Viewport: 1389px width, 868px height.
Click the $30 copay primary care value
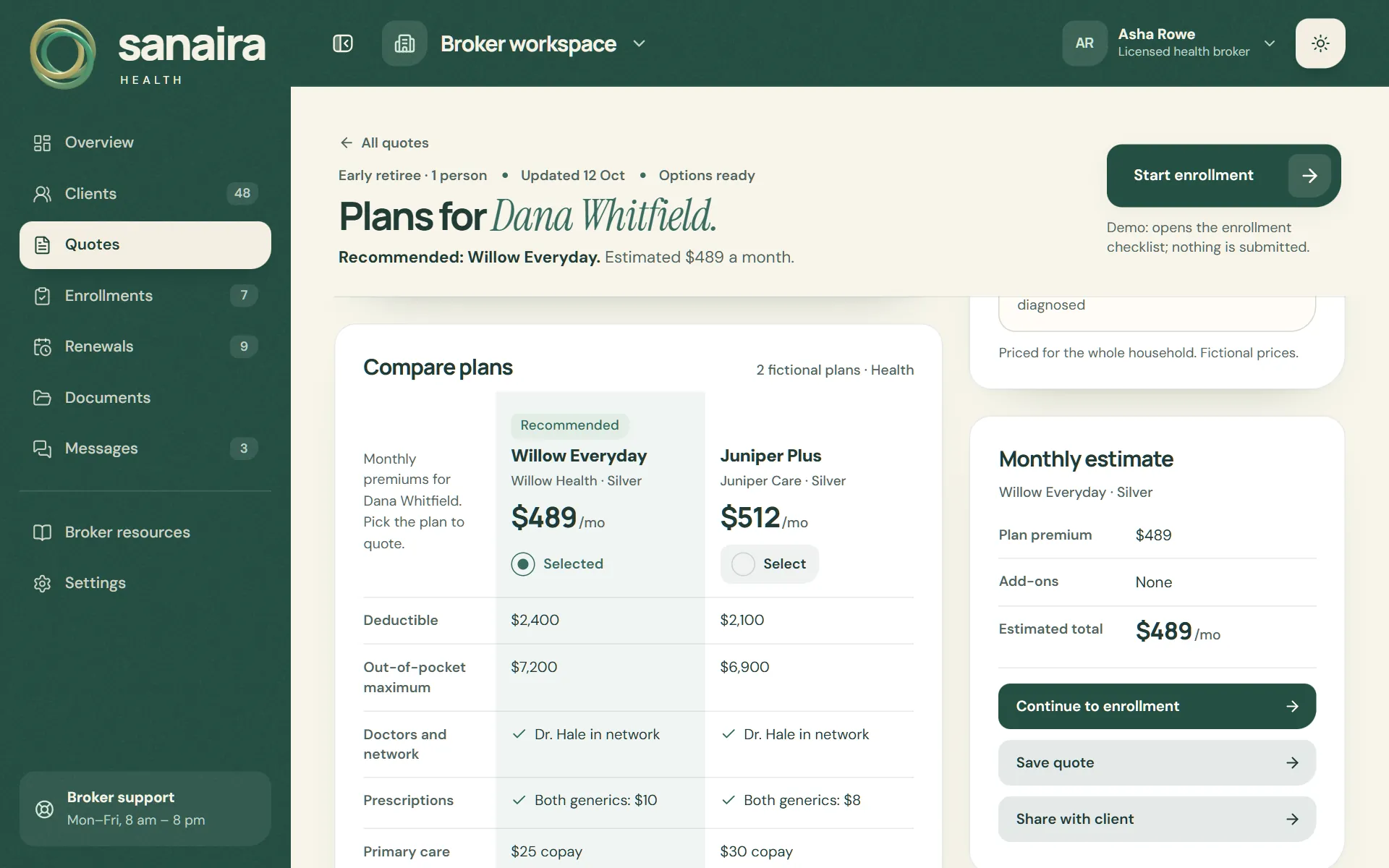pos(756,851)
